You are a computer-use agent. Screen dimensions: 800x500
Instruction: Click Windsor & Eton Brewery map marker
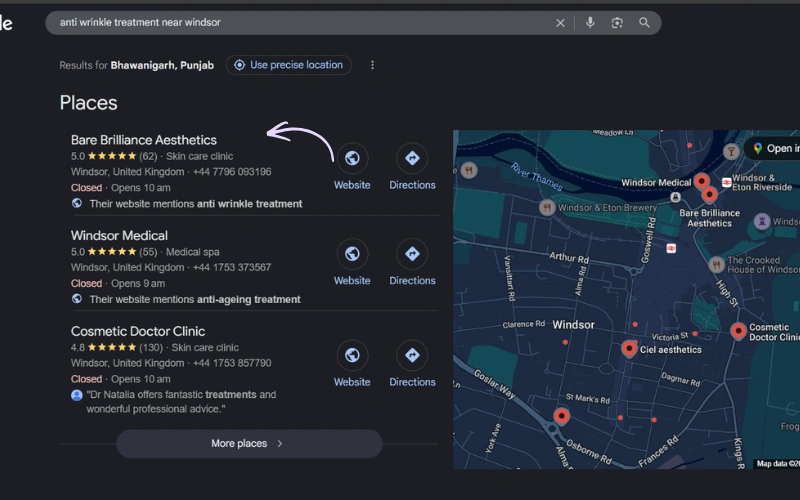coord(547,207)
